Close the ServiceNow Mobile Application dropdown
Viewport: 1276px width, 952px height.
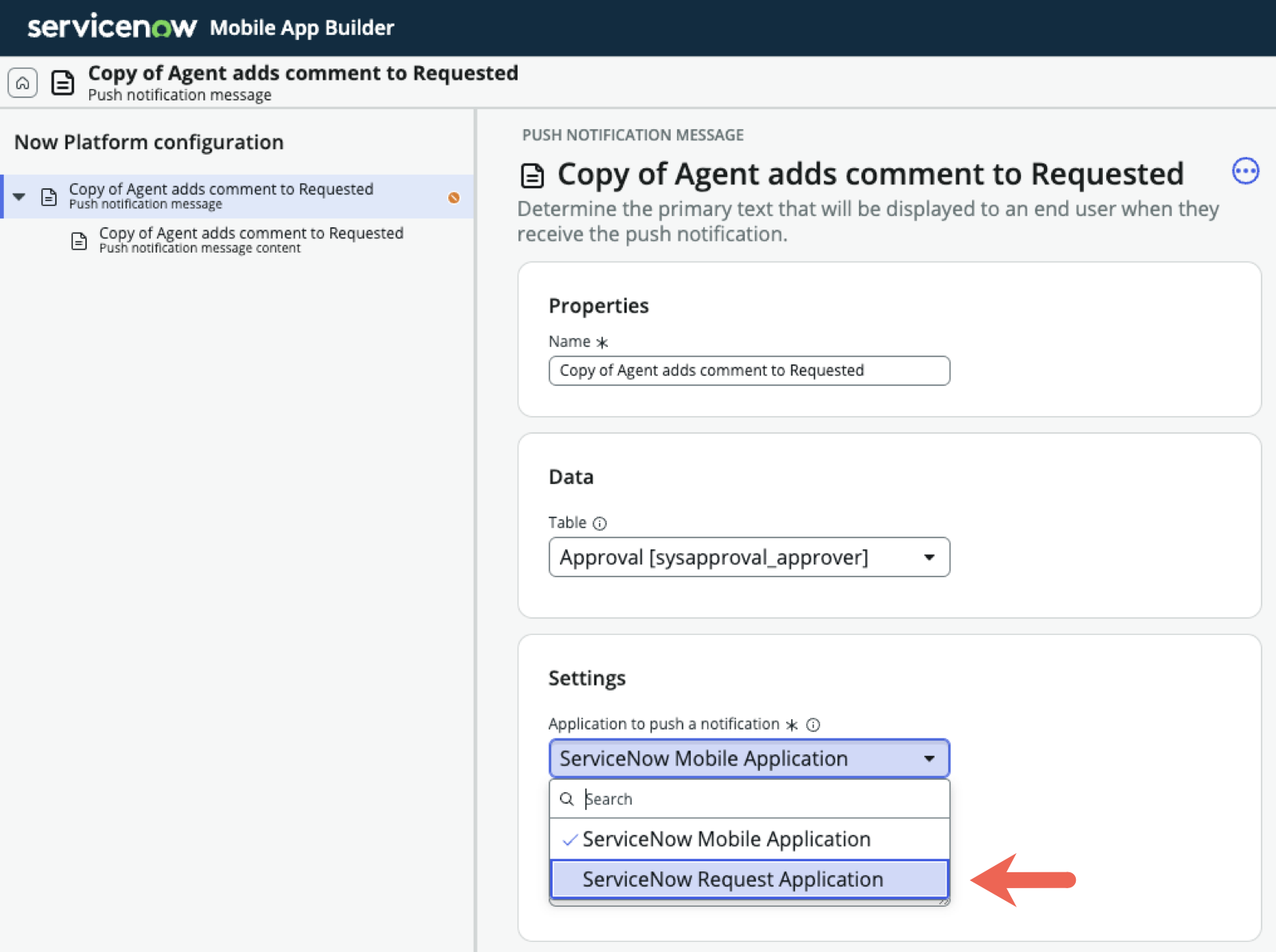click(749, 758)
